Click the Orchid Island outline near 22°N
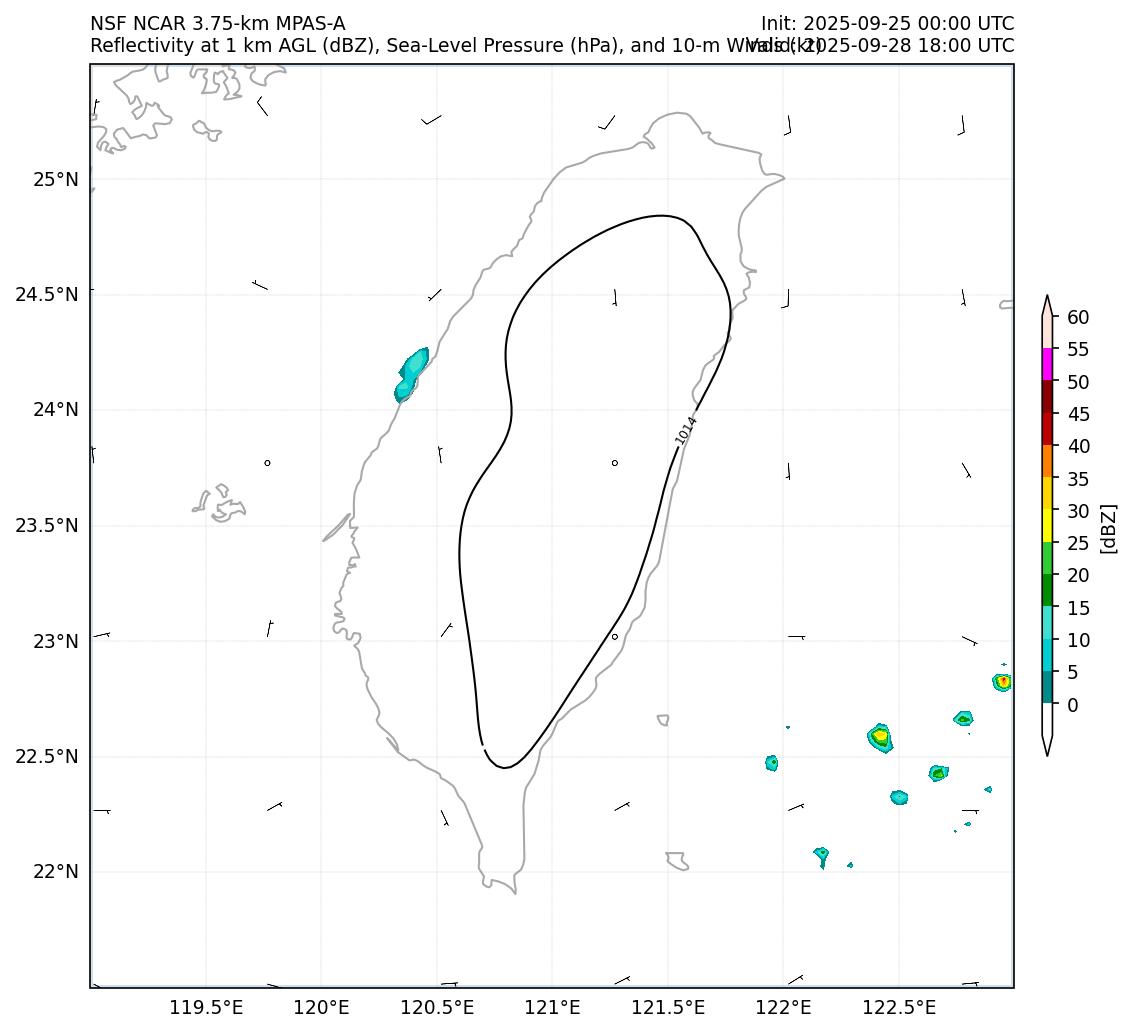Viewport: 1133px width, 1032px height. 677,860
